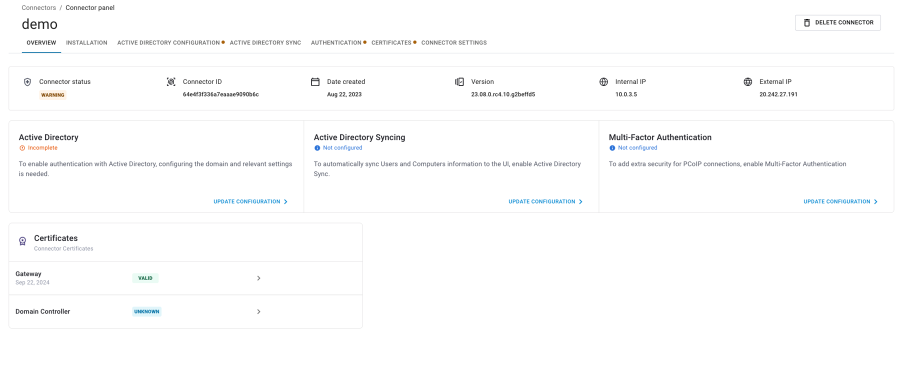Viewport: 900px width, 372px height.
Task: Click the External IP globe icon
Action: pos(747,82)
